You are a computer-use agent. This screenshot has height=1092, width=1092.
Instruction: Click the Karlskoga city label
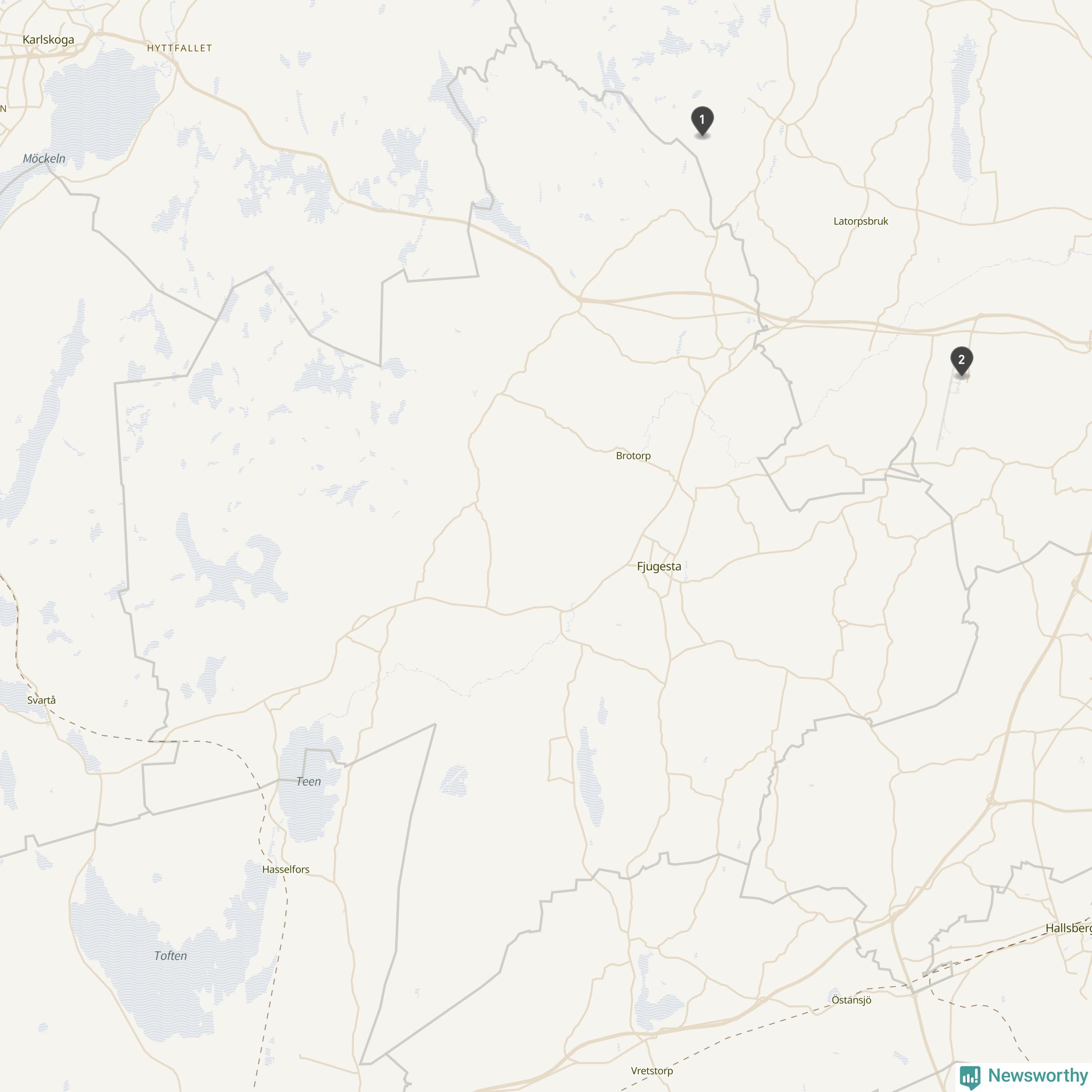(x=48, y=40)
